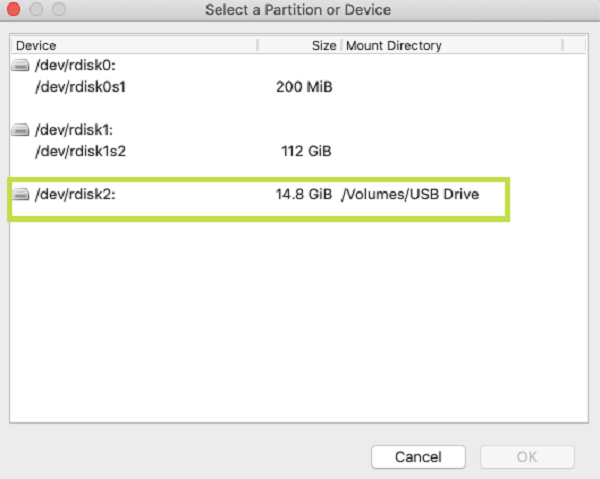The width and height of the screenshot is (600, 479).
Task: Select the /dev/rdisk1: device name
Action: [77, 130]
